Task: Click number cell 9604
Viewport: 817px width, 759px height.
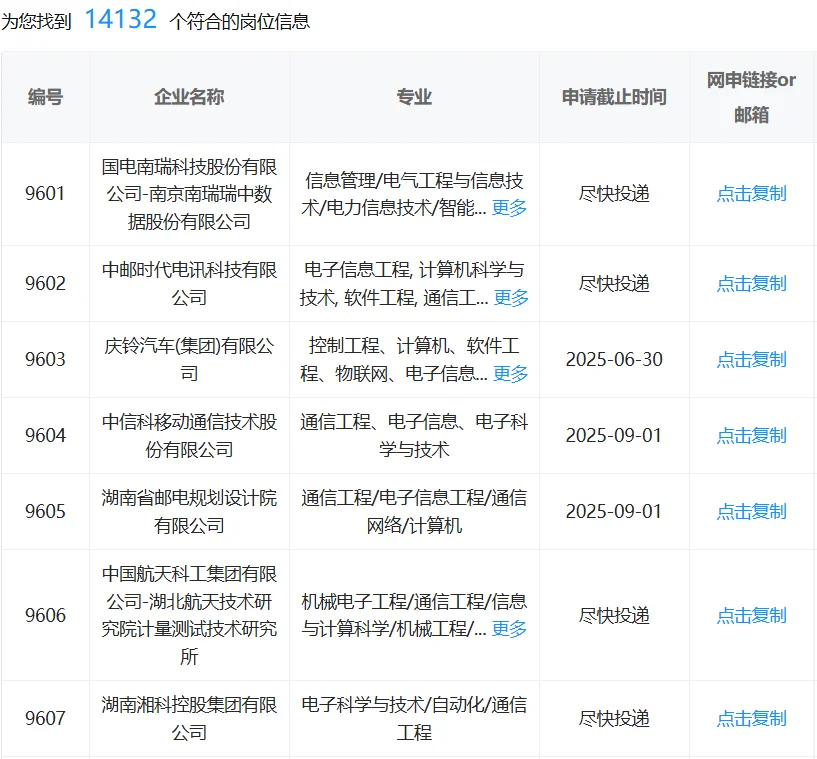Action: tap(45, 436)
